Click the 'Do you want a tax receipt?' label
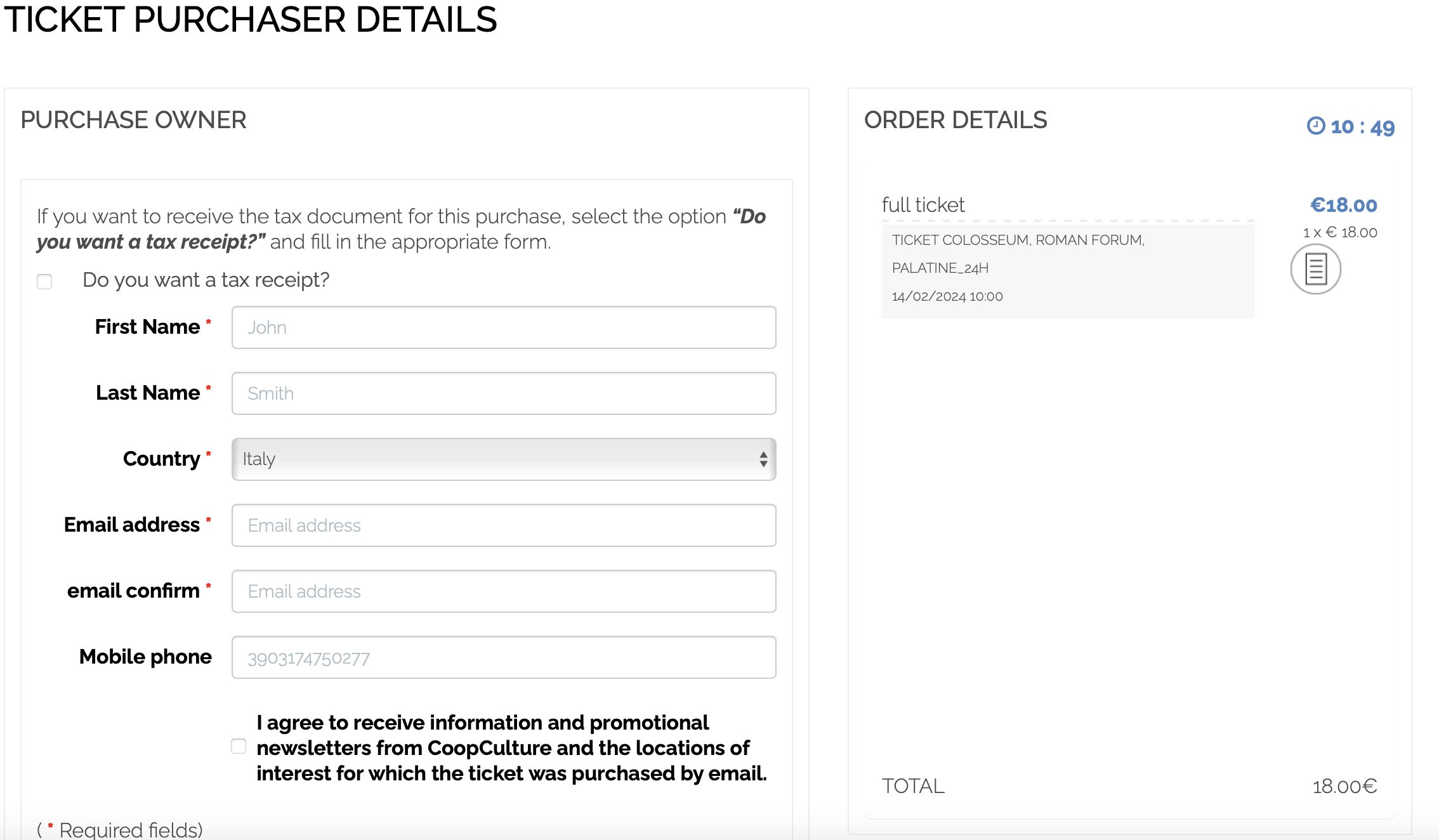 click(206, 280)
